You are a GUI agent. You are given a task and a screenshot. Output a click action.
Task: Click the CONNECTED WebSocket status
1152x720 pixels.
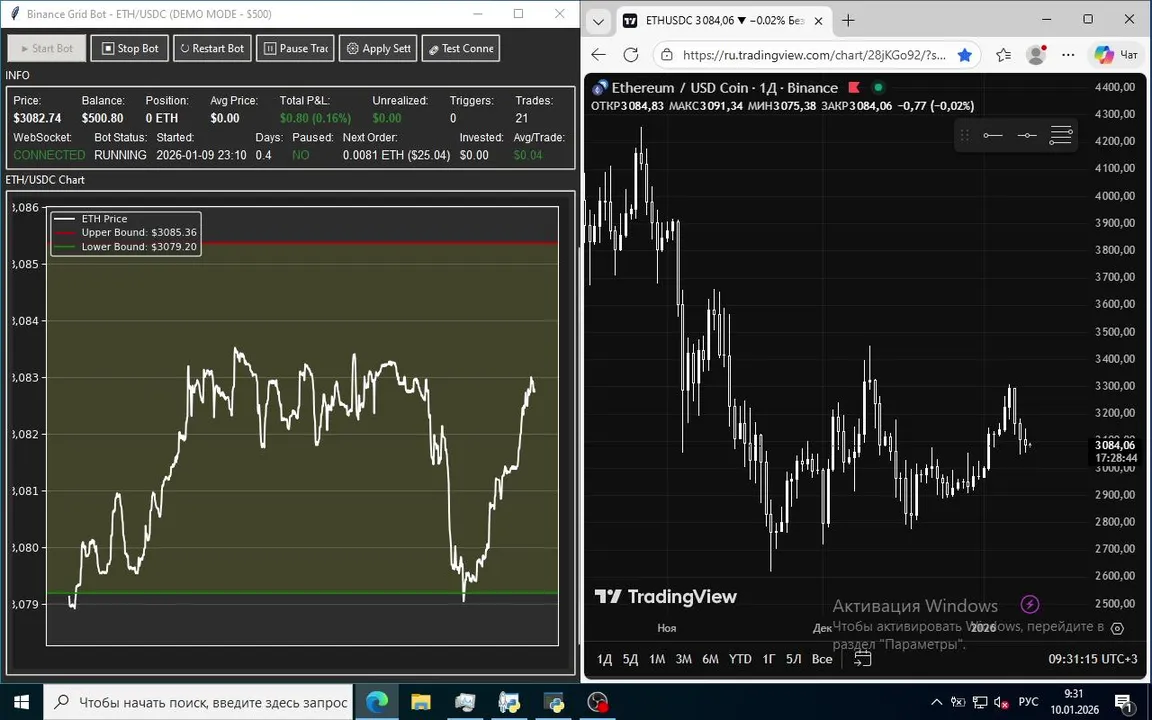coord(49,155)
